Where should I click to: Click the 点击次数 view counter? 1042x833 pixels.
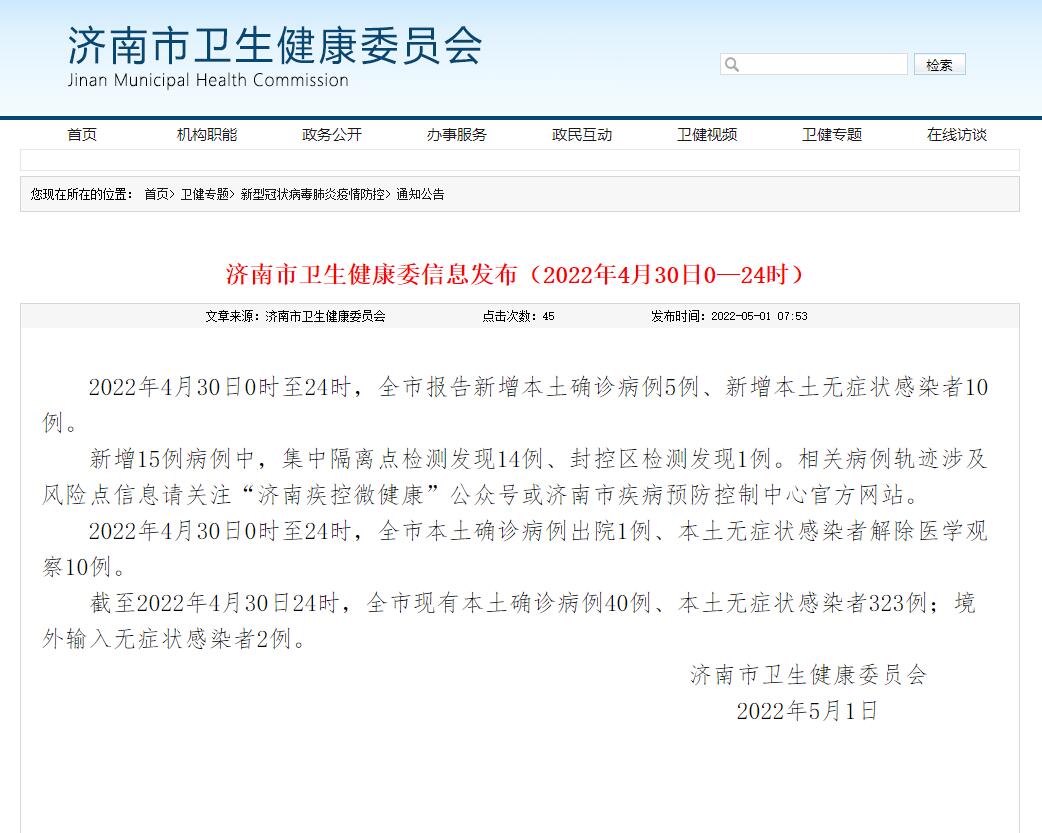coord(518,316)
